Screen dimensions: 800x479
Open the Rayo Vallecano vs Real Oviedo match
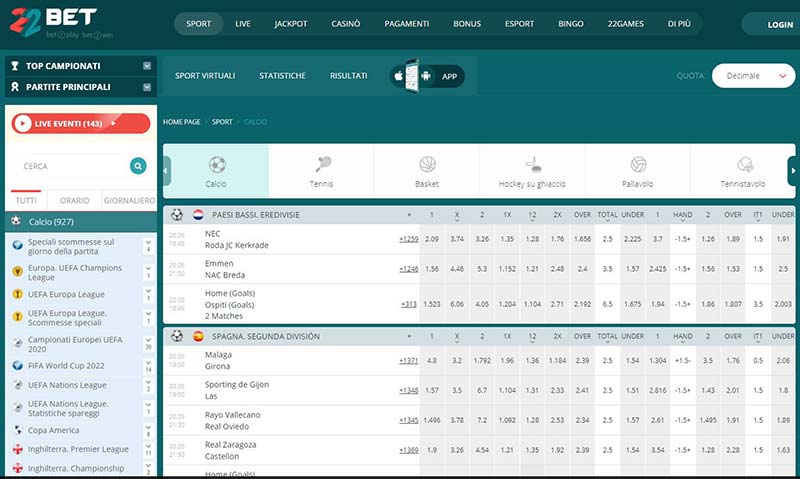(x=232, y=420)
